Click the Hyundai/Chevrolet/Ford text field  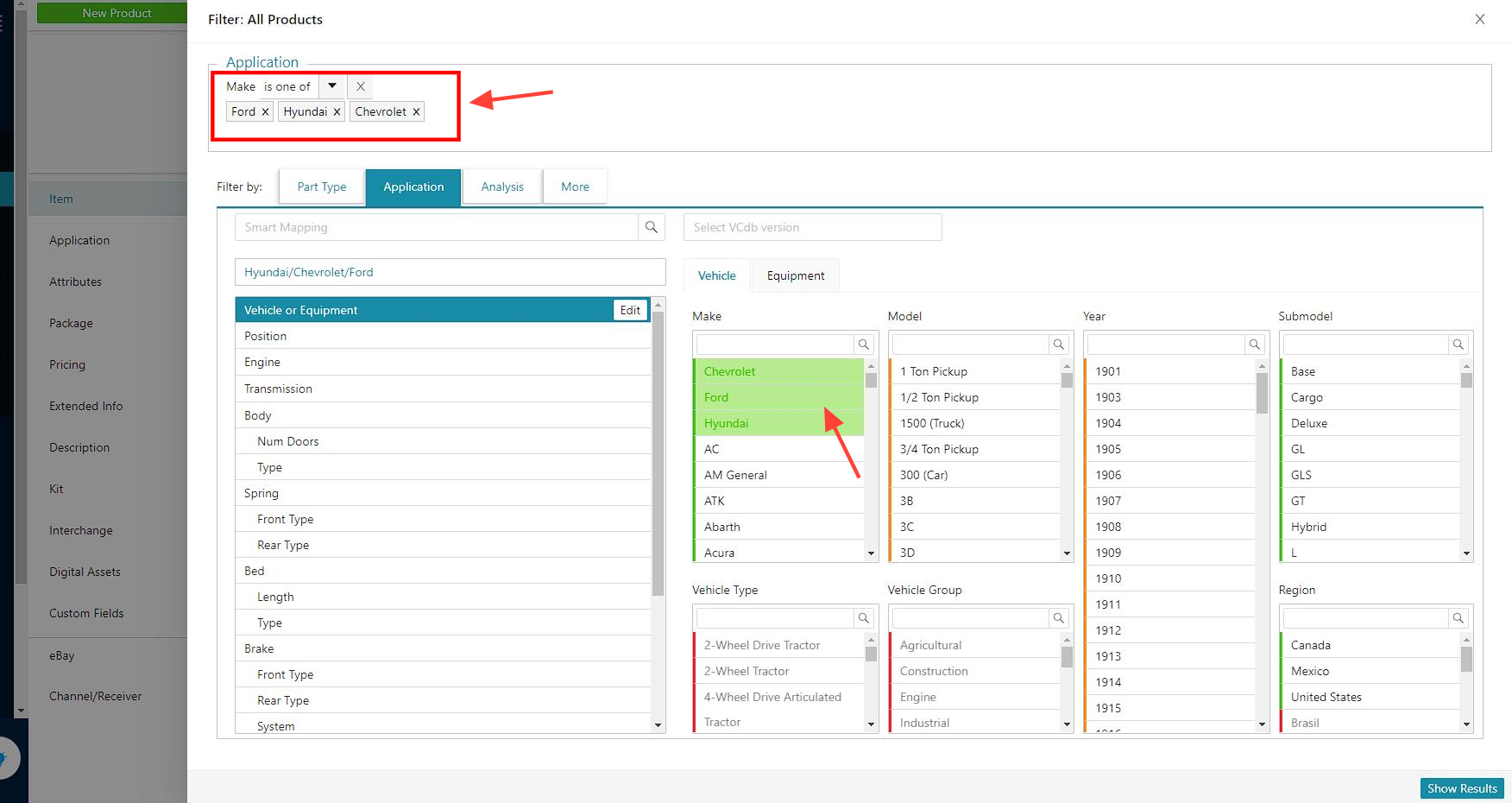coord(450,272)
